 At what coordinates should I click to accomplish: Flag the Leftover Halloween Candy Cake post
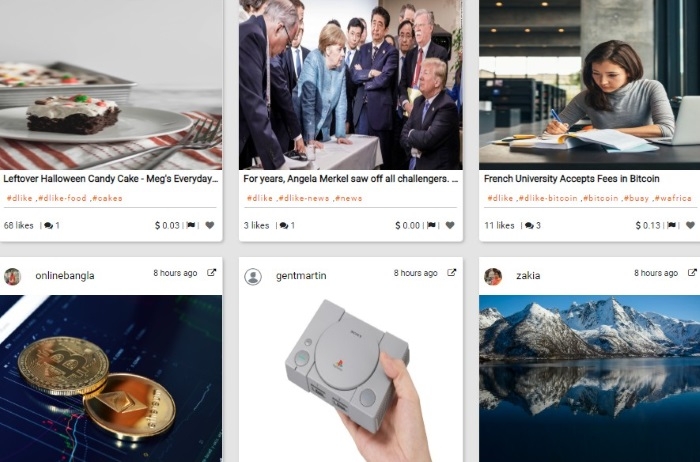191,225
